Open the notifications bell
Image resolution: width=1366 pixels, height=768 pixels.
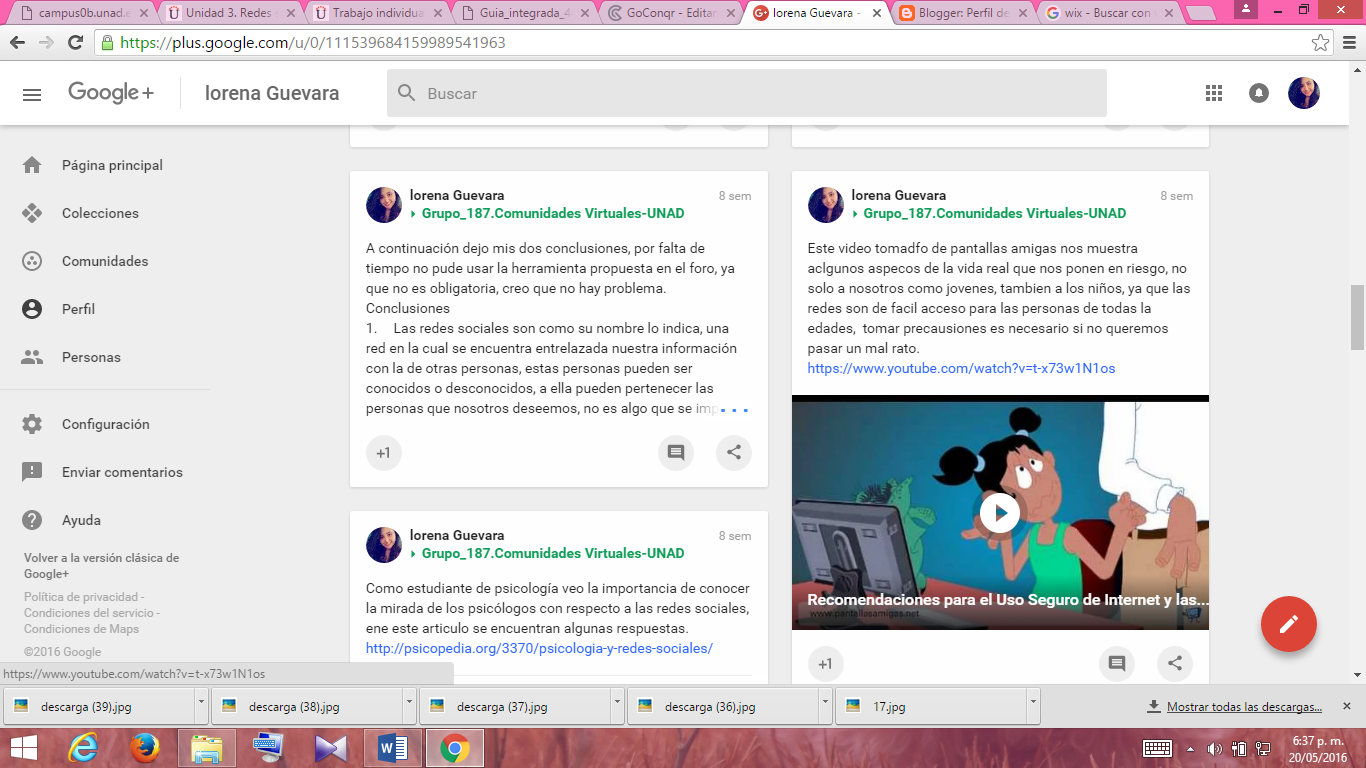click(x=1259, y=93)
